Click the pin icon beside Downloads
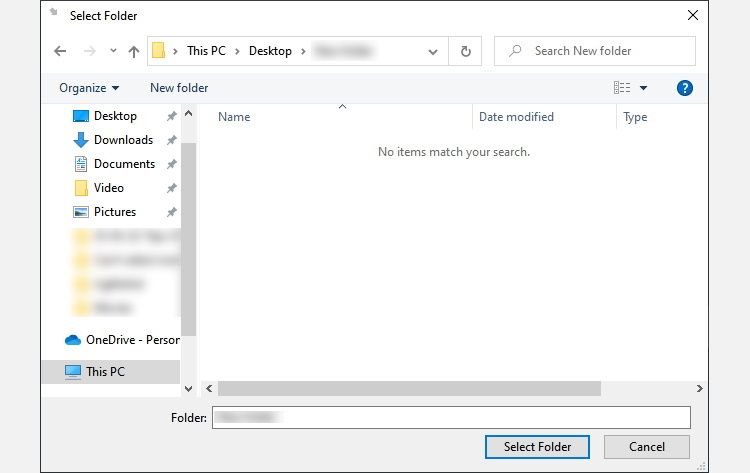This screenshot has height=473, width=750. [x=172, y=140]
